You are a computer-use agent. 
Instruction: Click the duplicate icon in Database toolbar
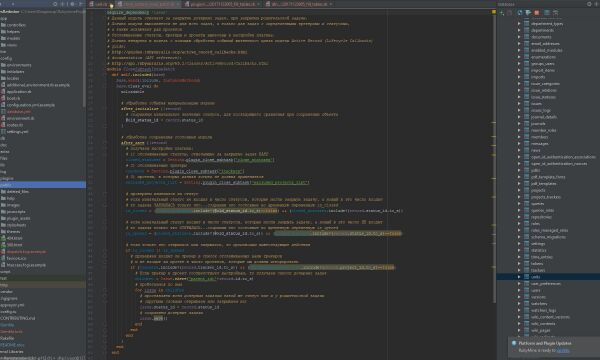click(x=510, y=13)
